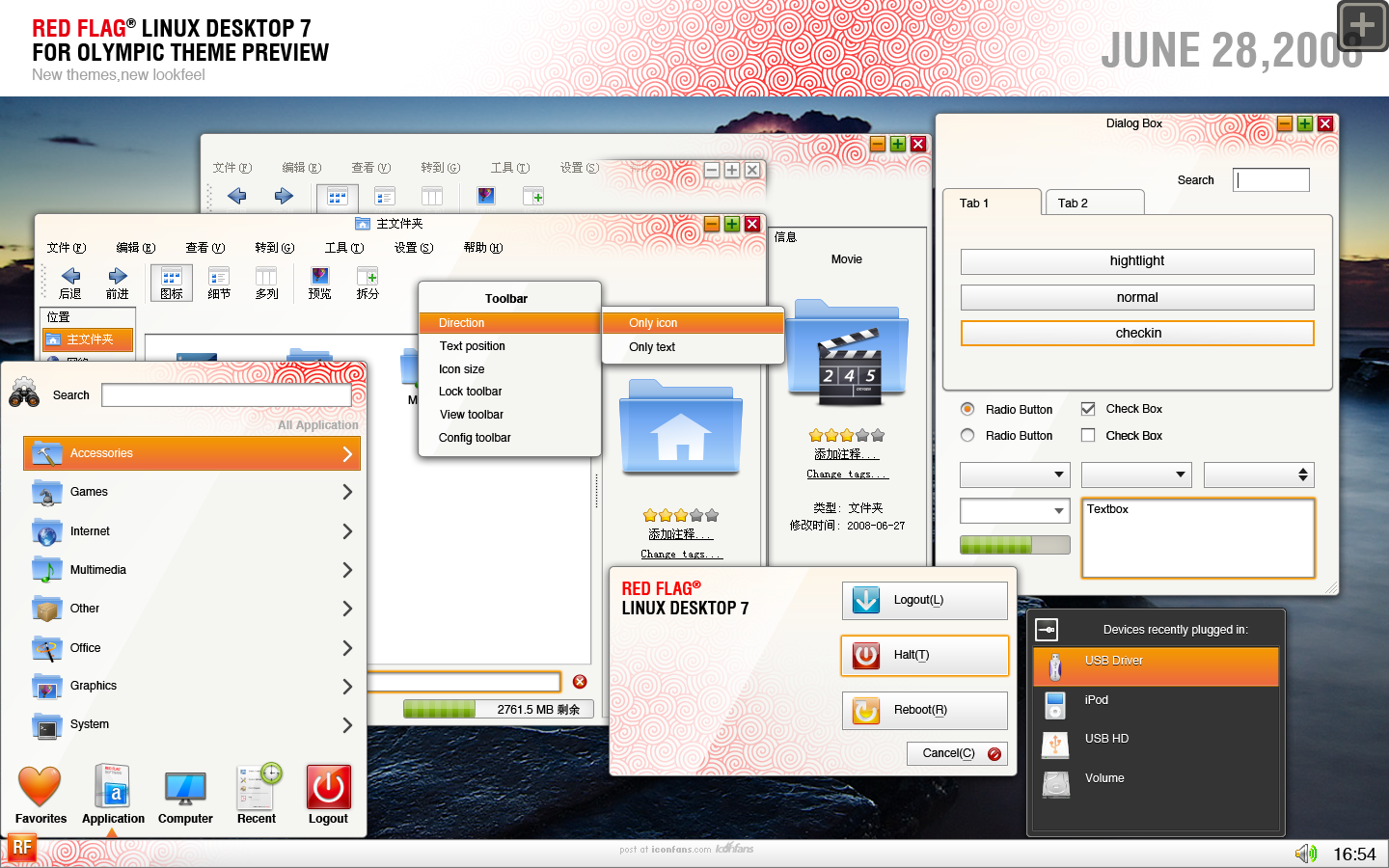This screenshot has width=1389, height=868.
Task: Expand the Games category
Action: point(192,492)
